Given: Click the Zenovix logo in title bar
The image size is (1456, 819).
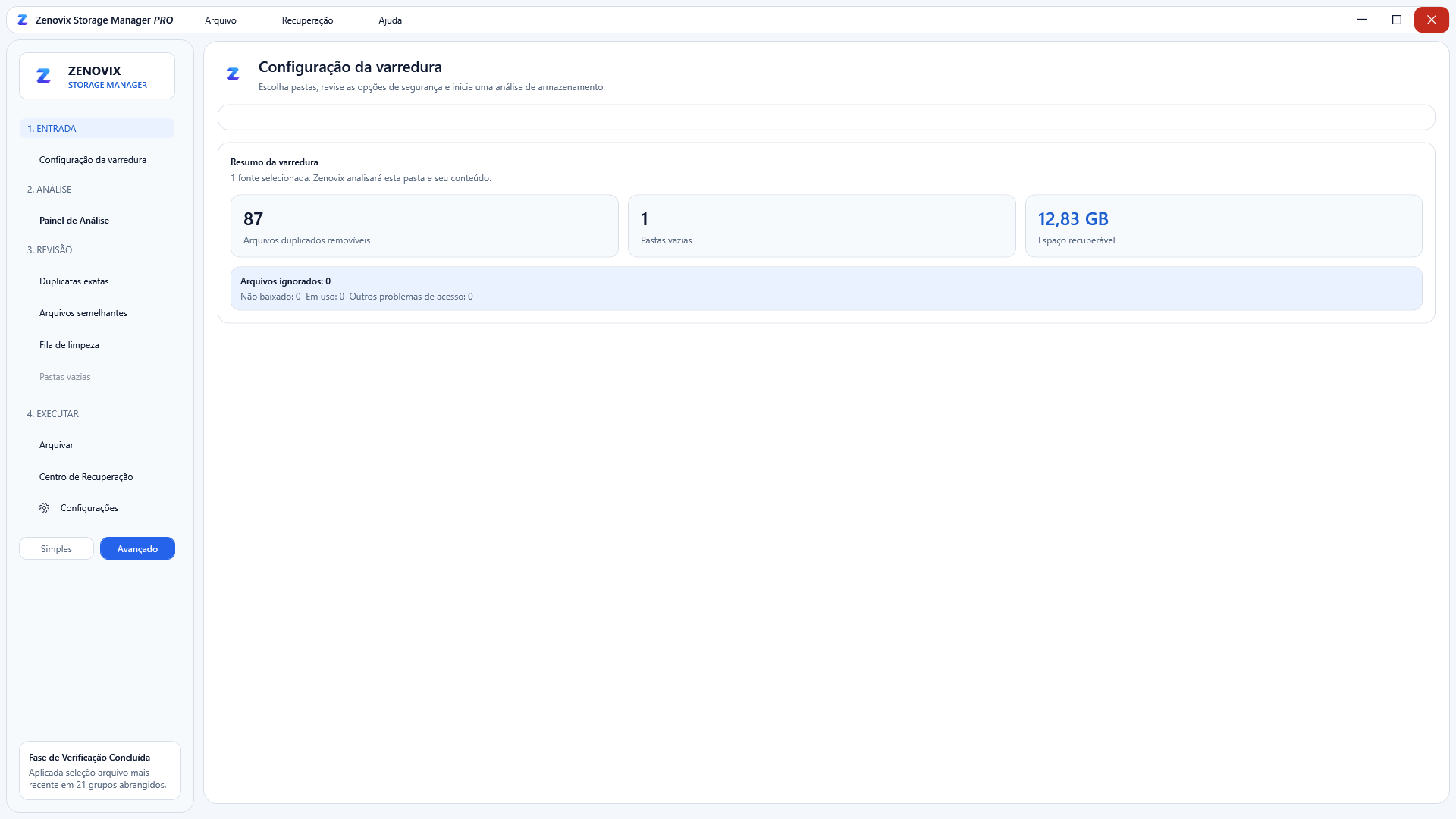Looking at the screenshot, I should tap(23, 20).
